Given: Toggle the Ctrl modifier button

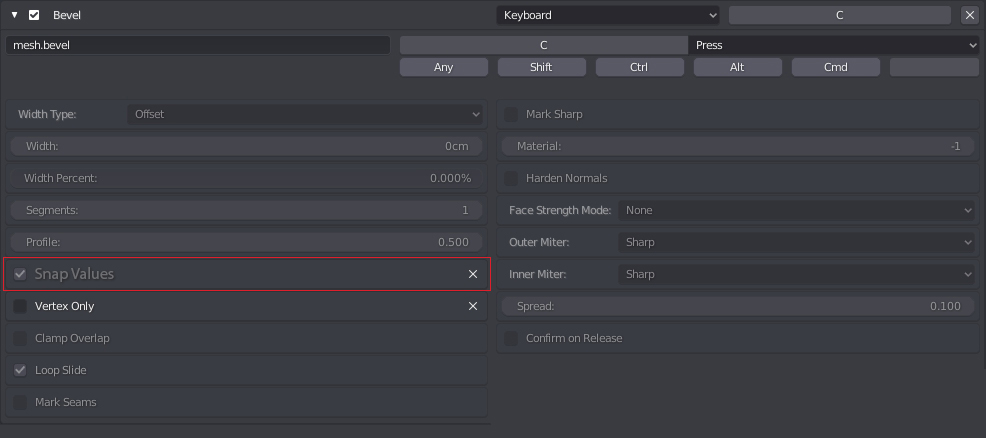Looking at the screenshot, I should click(640, 67).
